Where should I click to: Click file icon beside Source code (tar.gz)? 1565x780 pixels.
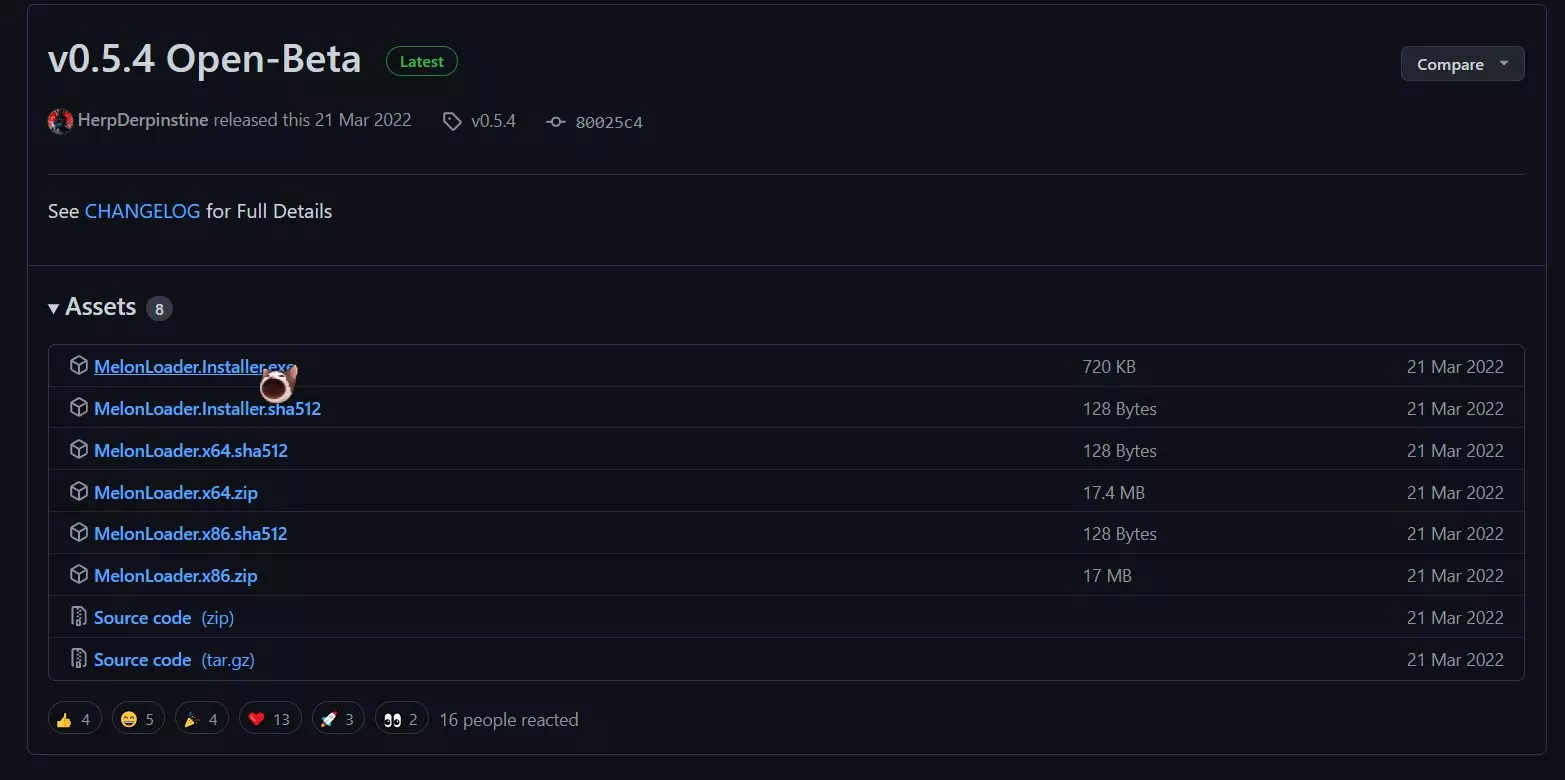tap(79, 659)
